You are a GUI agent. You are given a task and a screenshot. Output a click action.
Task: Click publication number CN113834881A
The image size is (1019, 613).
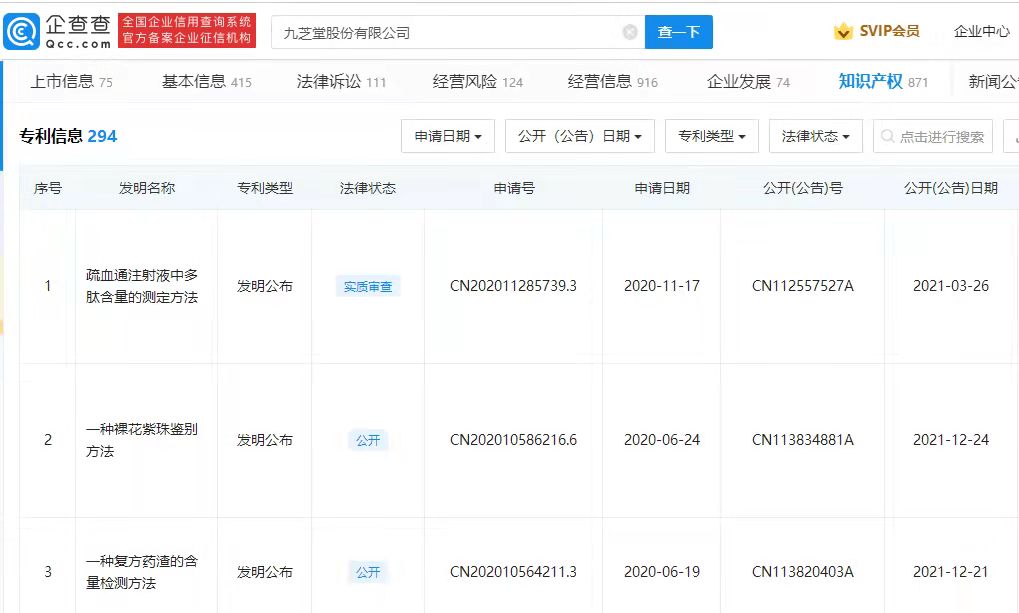point(803,440)
